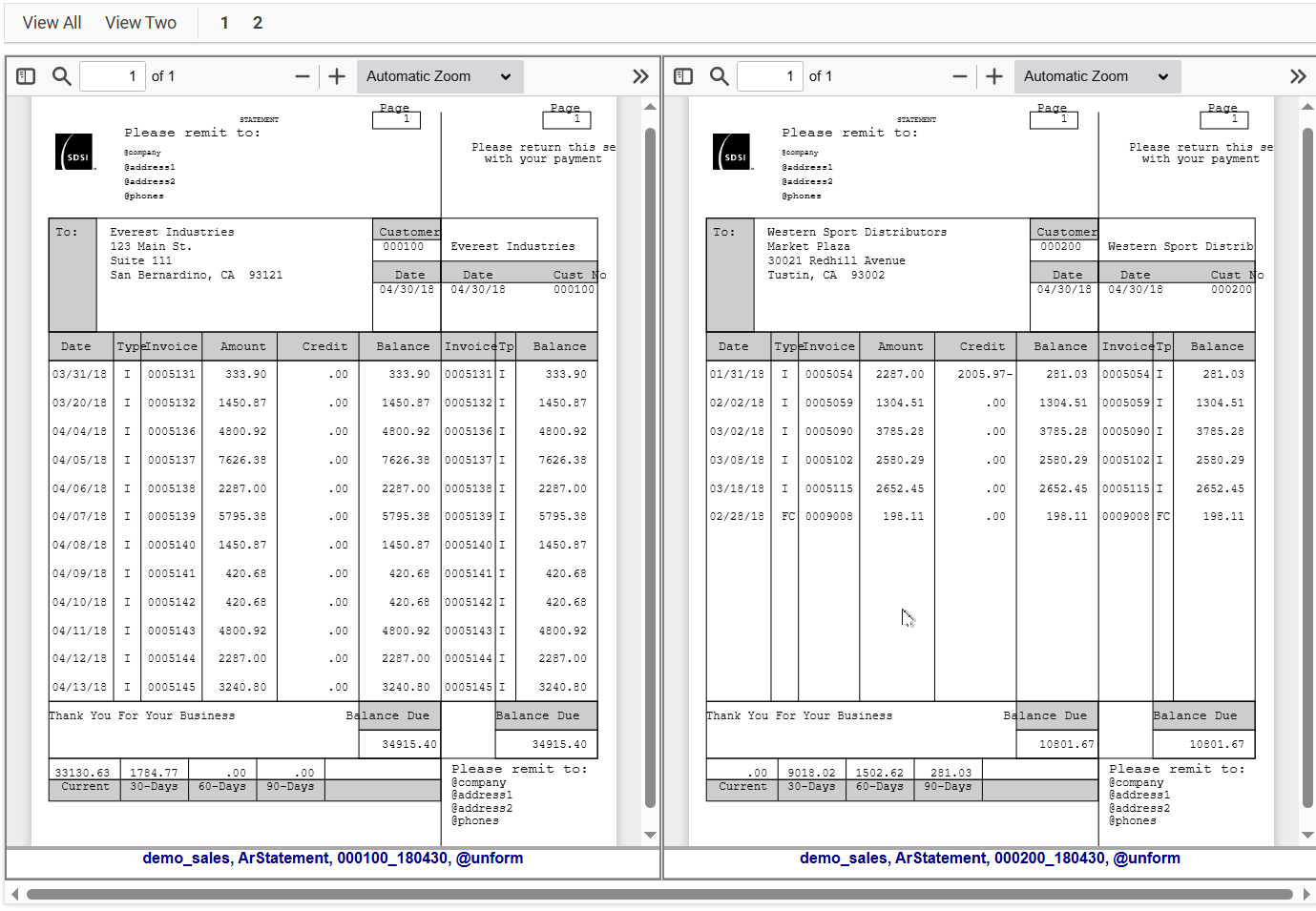This screenshot has height=911, width=1316.
Task: Click Credit column header in left statement
Action: coord(324,346)
